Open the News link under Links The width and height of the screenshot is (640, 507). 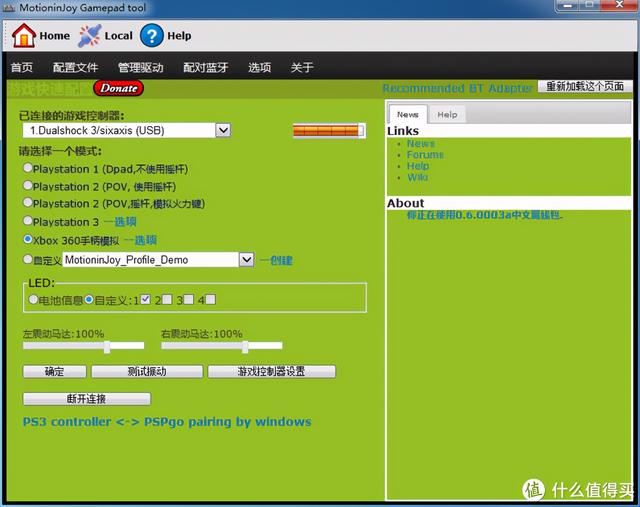click(421, 143)
